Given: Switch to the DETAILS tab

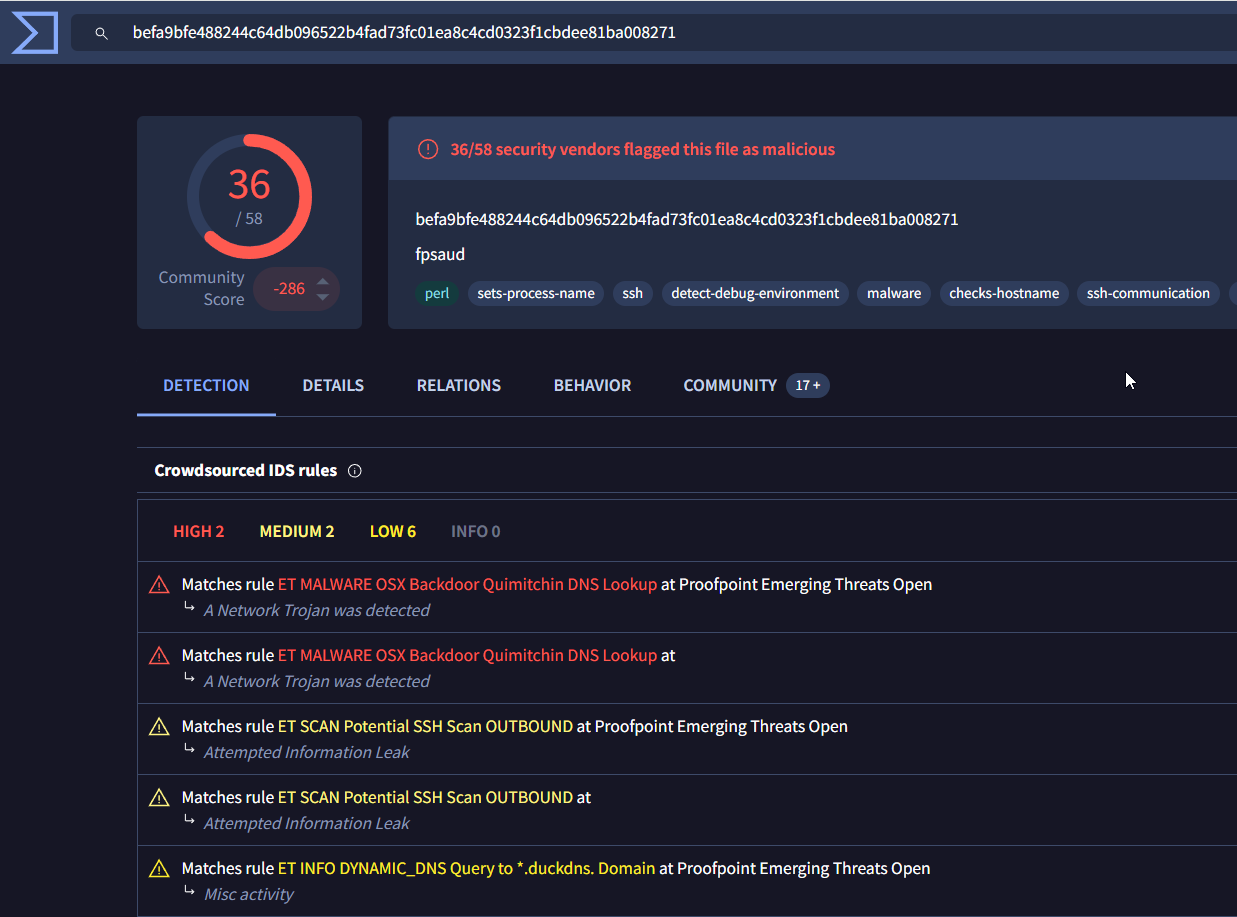Looking at the screenshot, I should (333, 385).
